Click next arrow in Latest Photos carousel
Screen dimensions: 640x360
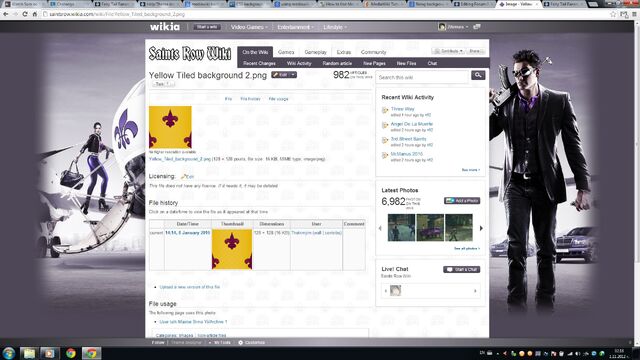481,228
